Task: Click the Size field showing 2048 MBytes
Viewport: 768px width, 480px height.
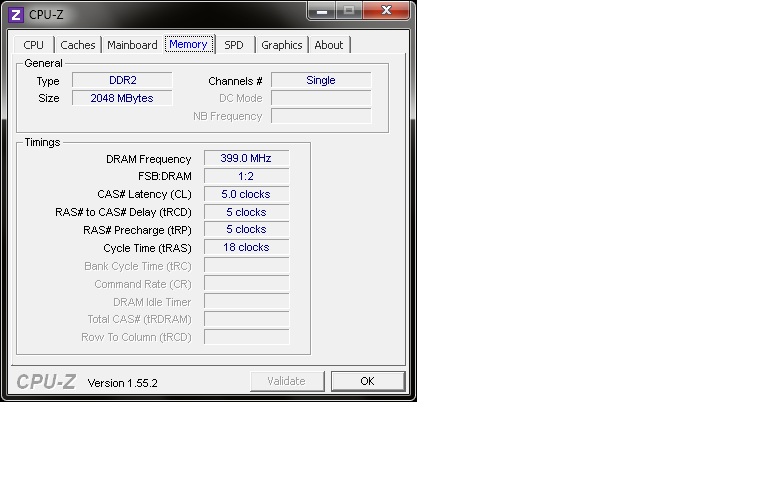Action: 122,98
